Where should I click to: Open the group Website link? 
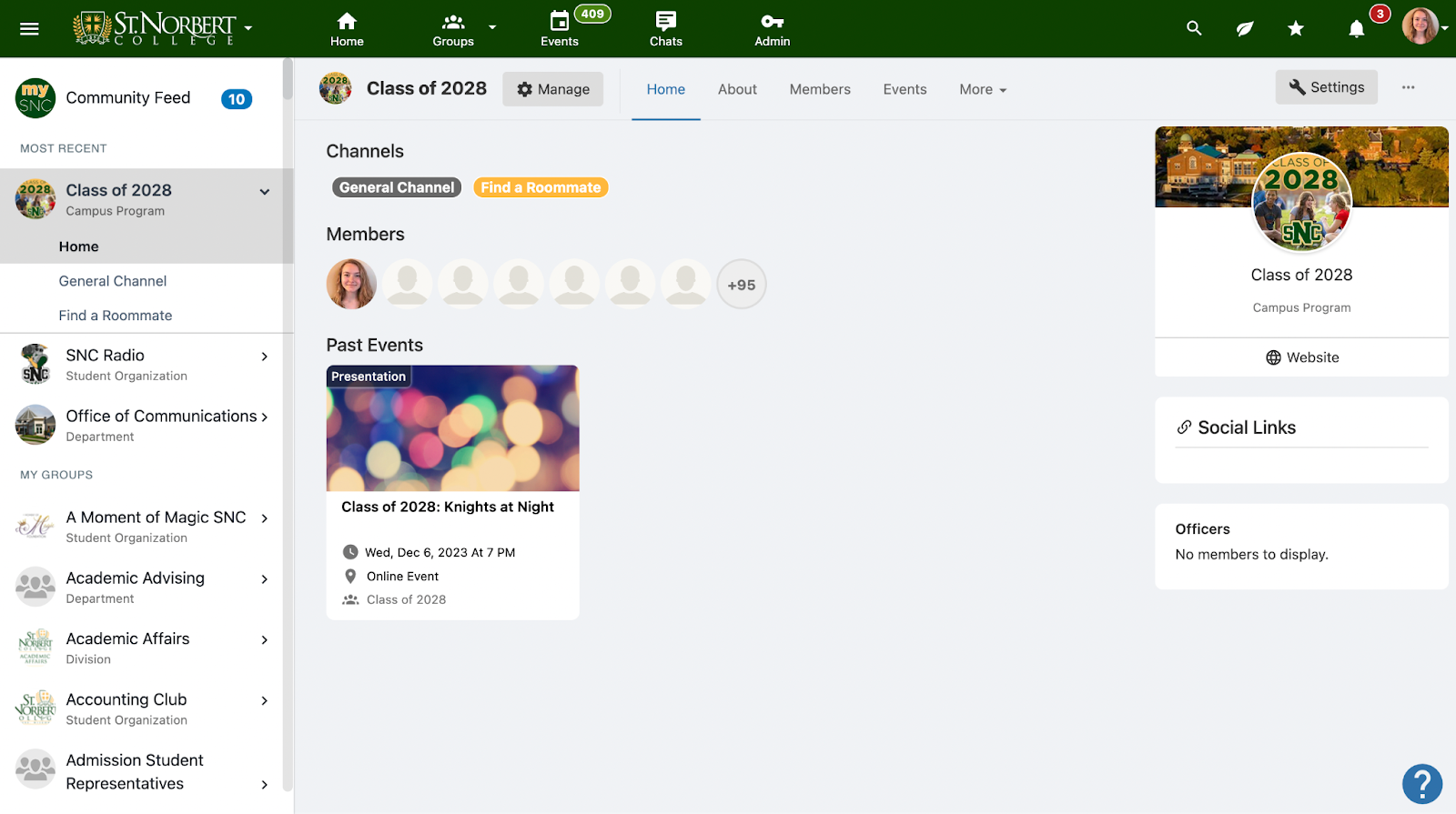coord(1301,357)
